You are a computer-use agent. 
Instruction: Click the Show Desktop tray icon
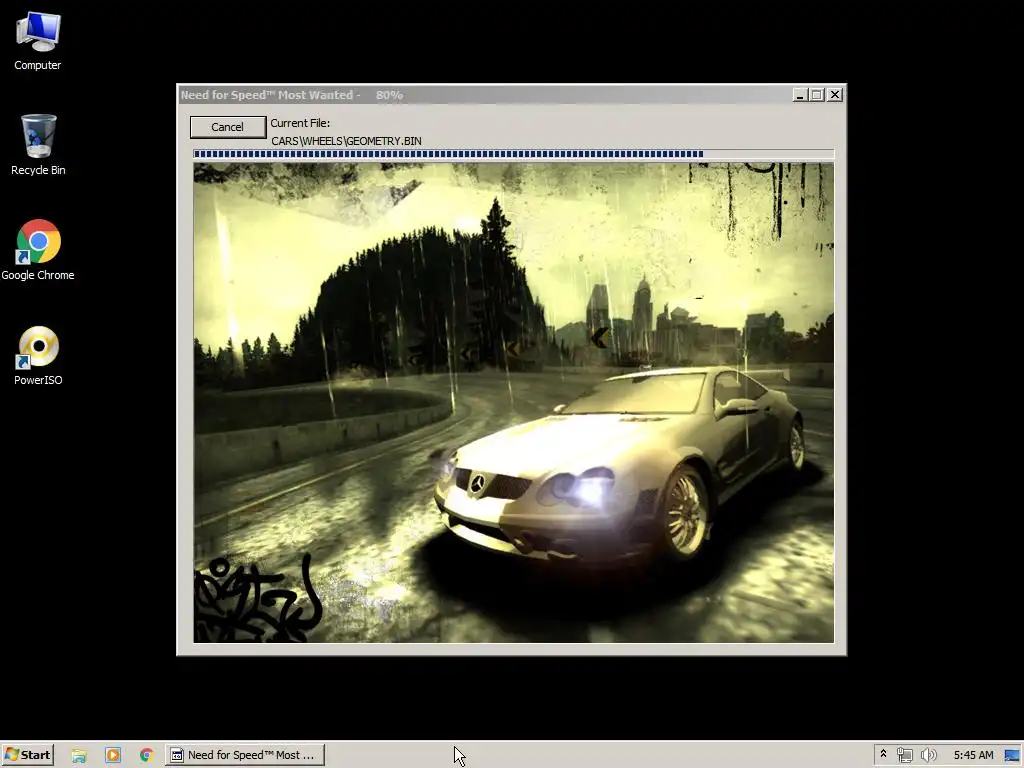click(1012, 755)
